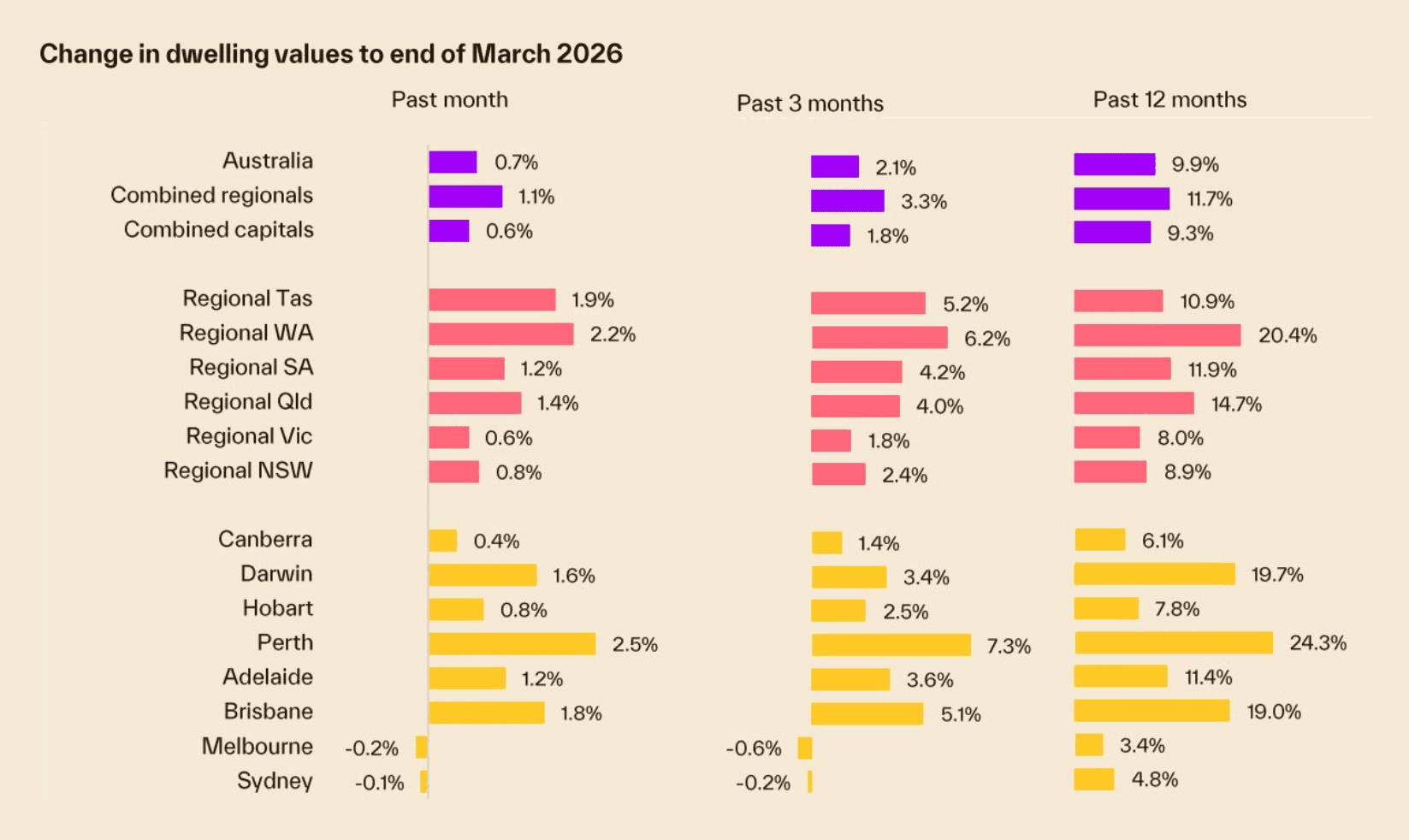This screenshot has width=1409, height=840.
Task: Click Regional Tas 1.9% monthly bar
Action: (492, 300)
